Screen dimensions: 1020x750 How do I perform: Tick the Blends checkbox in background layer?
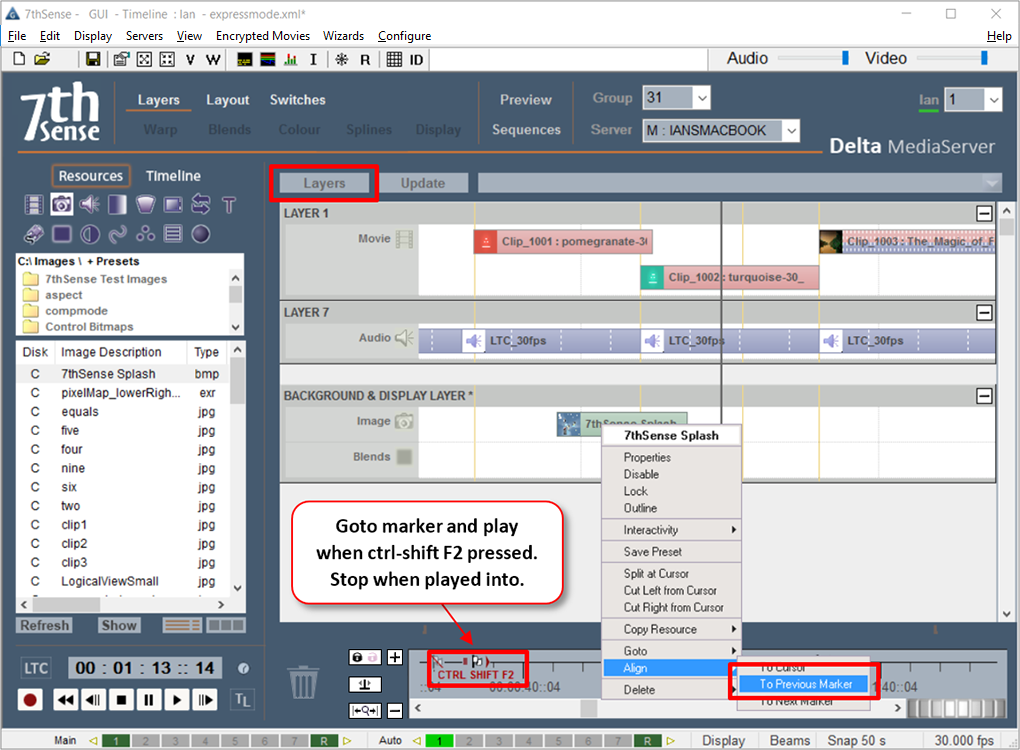pos(405,457)
